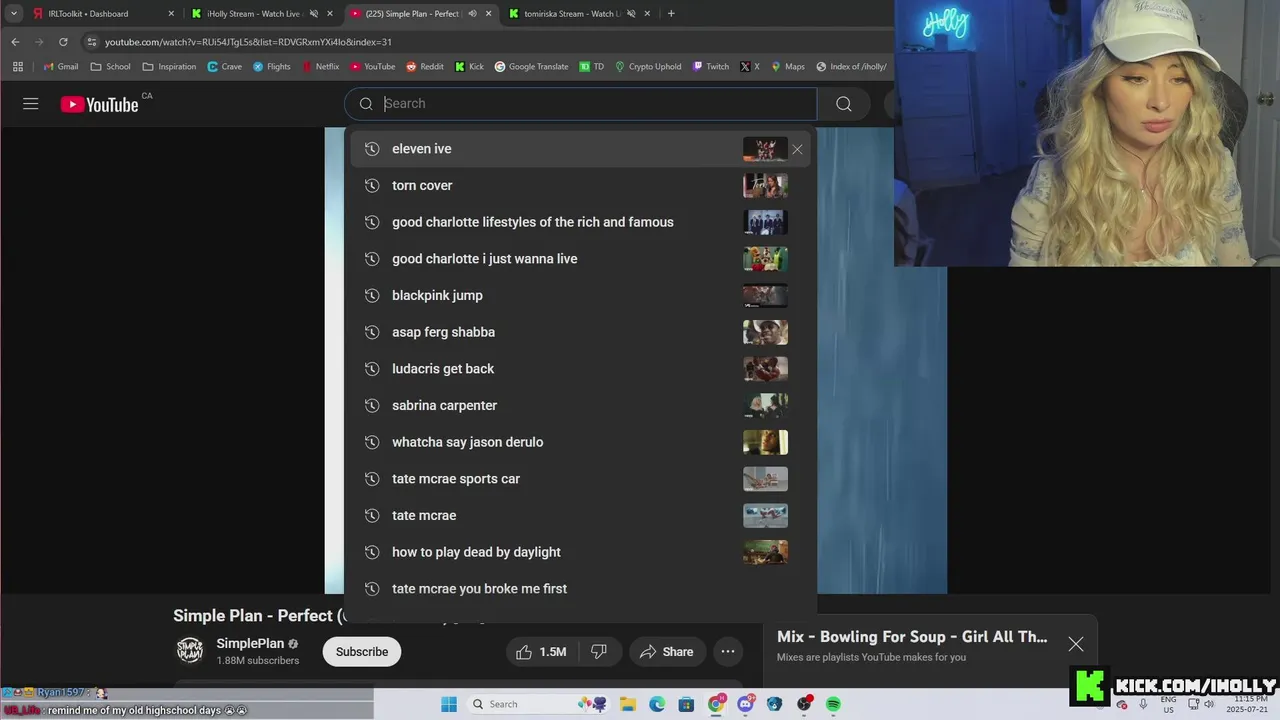Open the Netflix bookmark

point(321,67)
